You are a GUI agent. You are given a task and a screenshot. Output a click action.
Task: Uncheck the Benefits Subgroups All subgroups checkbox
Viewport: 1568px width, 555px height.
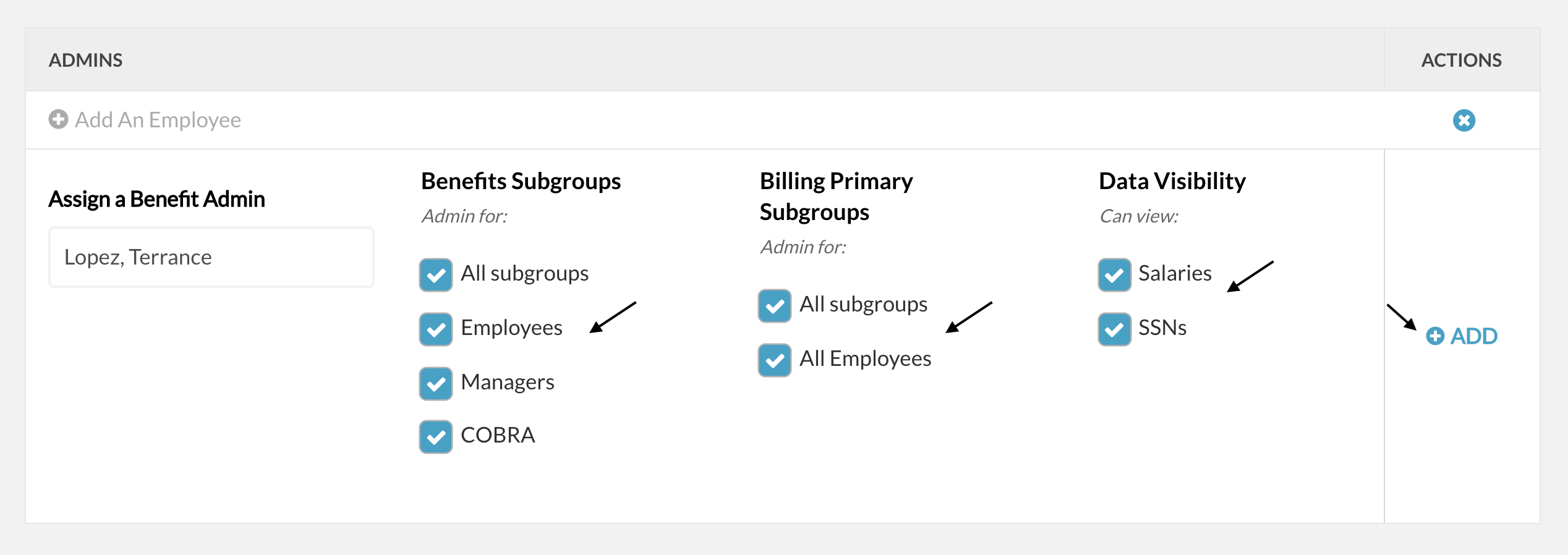click(435, 274)
